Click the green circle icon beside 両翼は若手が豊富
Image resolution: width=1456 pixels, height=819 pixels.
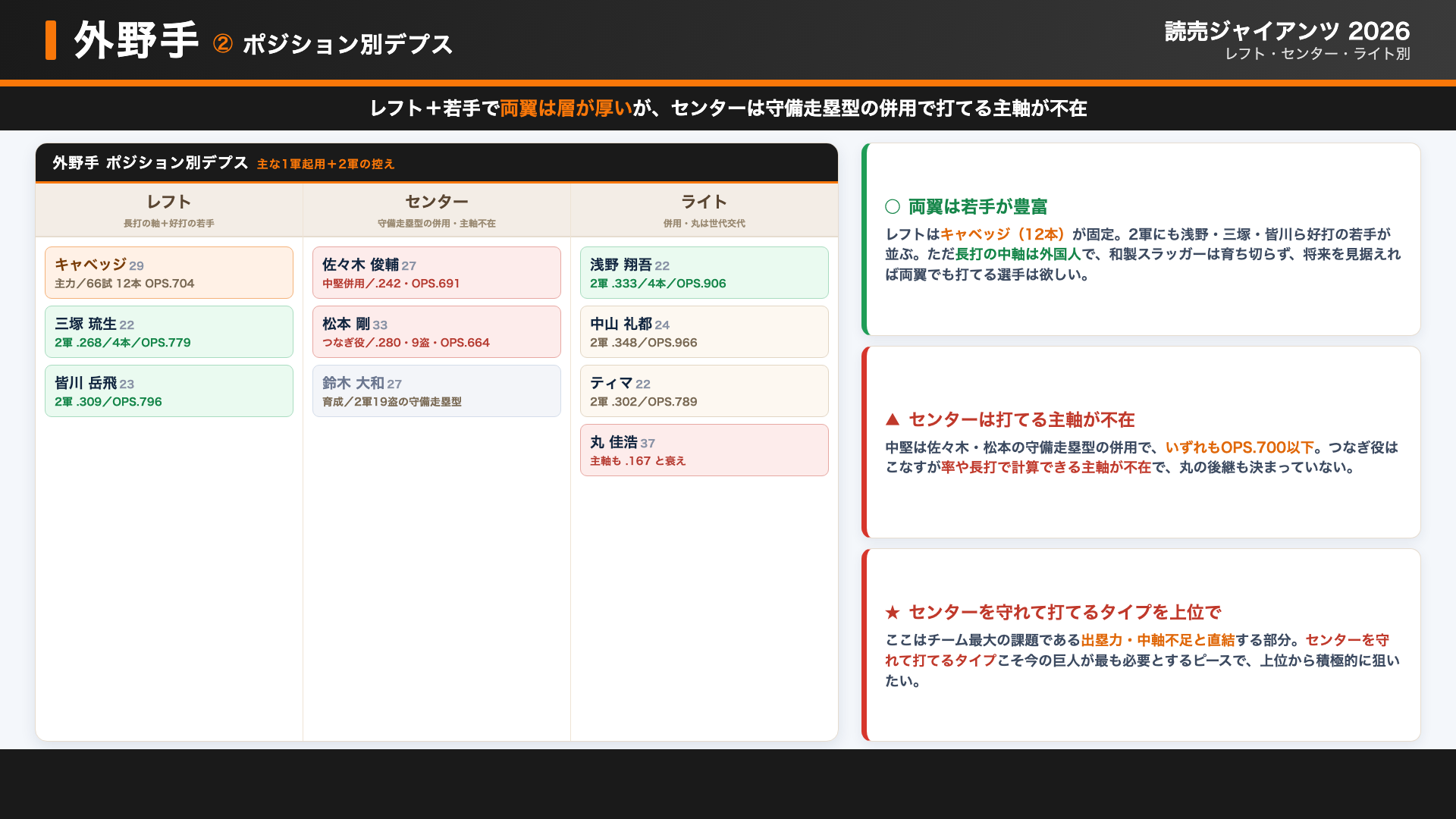click(x=893, y=206)
